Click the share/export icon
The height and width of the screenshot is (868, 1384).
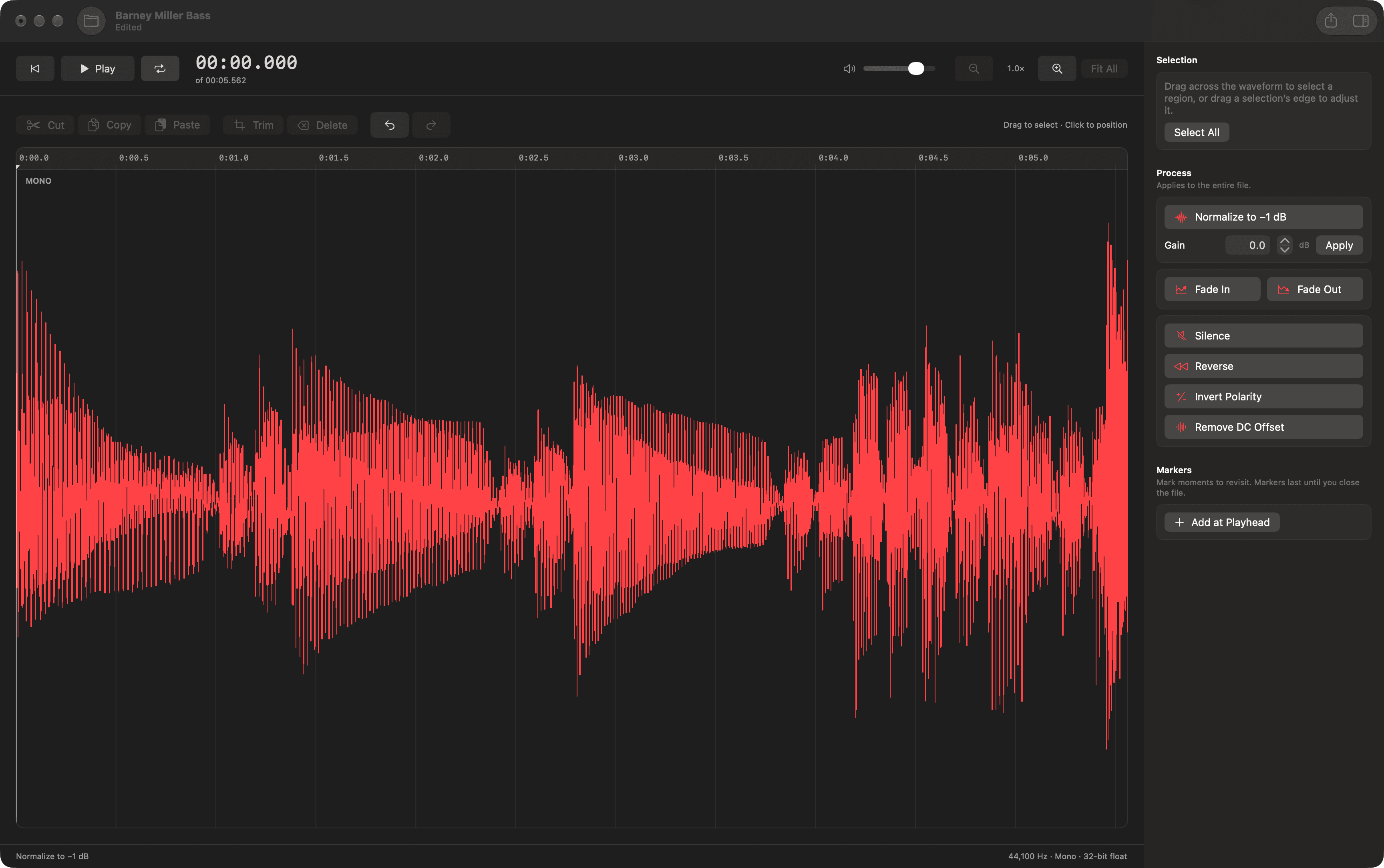1331,21
